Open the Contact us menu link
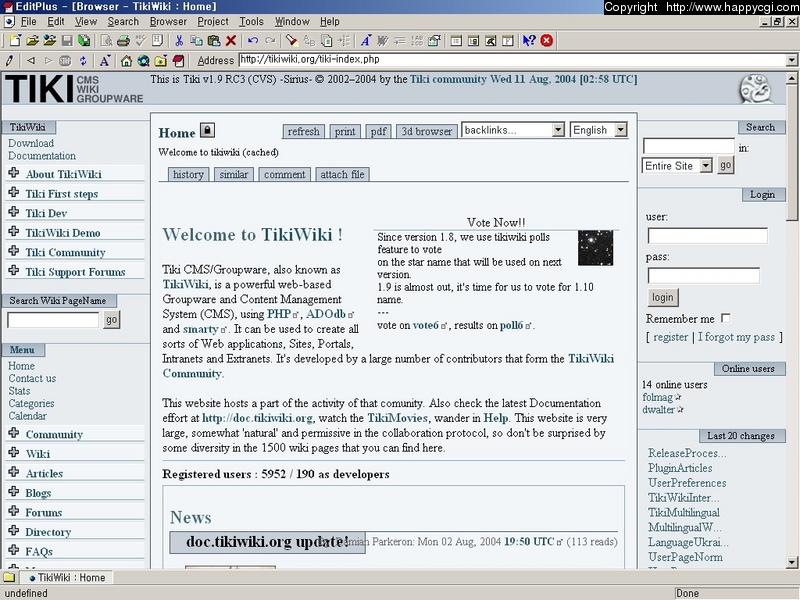Image resolution: width=800 pixels, height=600 pixels. 32,379
